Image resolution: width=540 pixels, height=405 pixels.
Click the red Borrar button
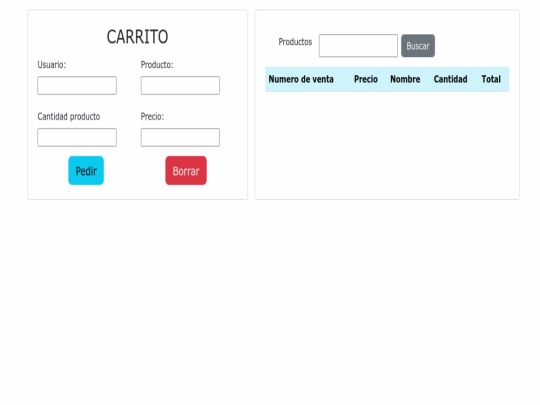[186, 170]
